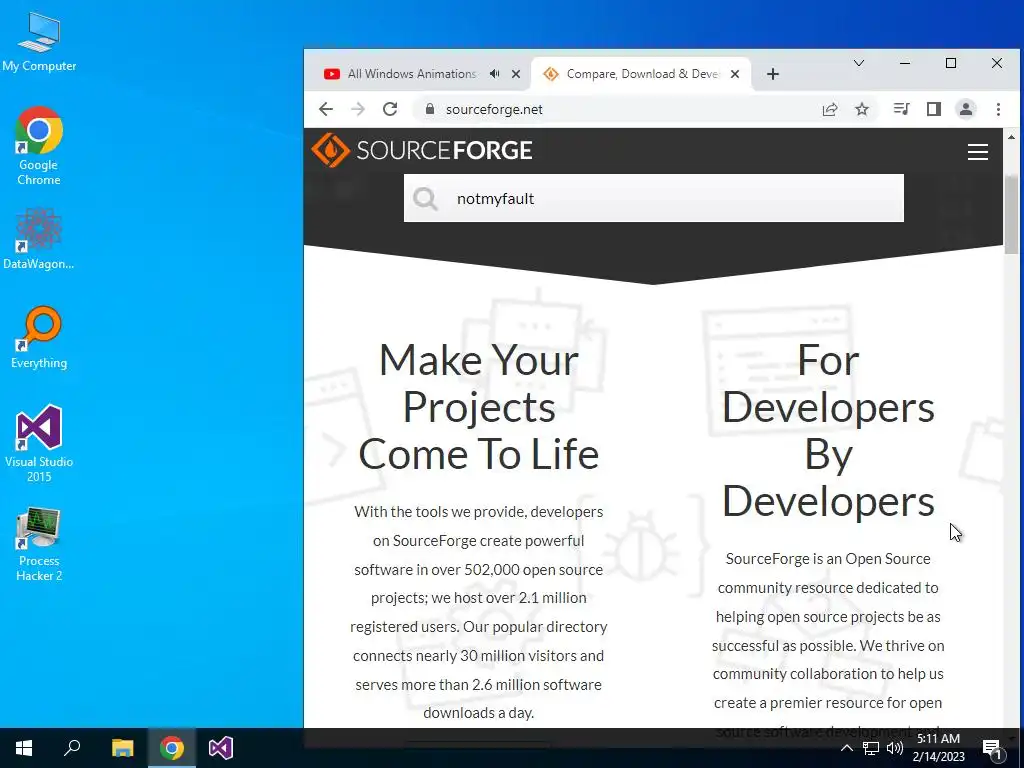Click the sourceforge.net address bar
This screenshot has width=1024, height=768.
tap(620, 109)
